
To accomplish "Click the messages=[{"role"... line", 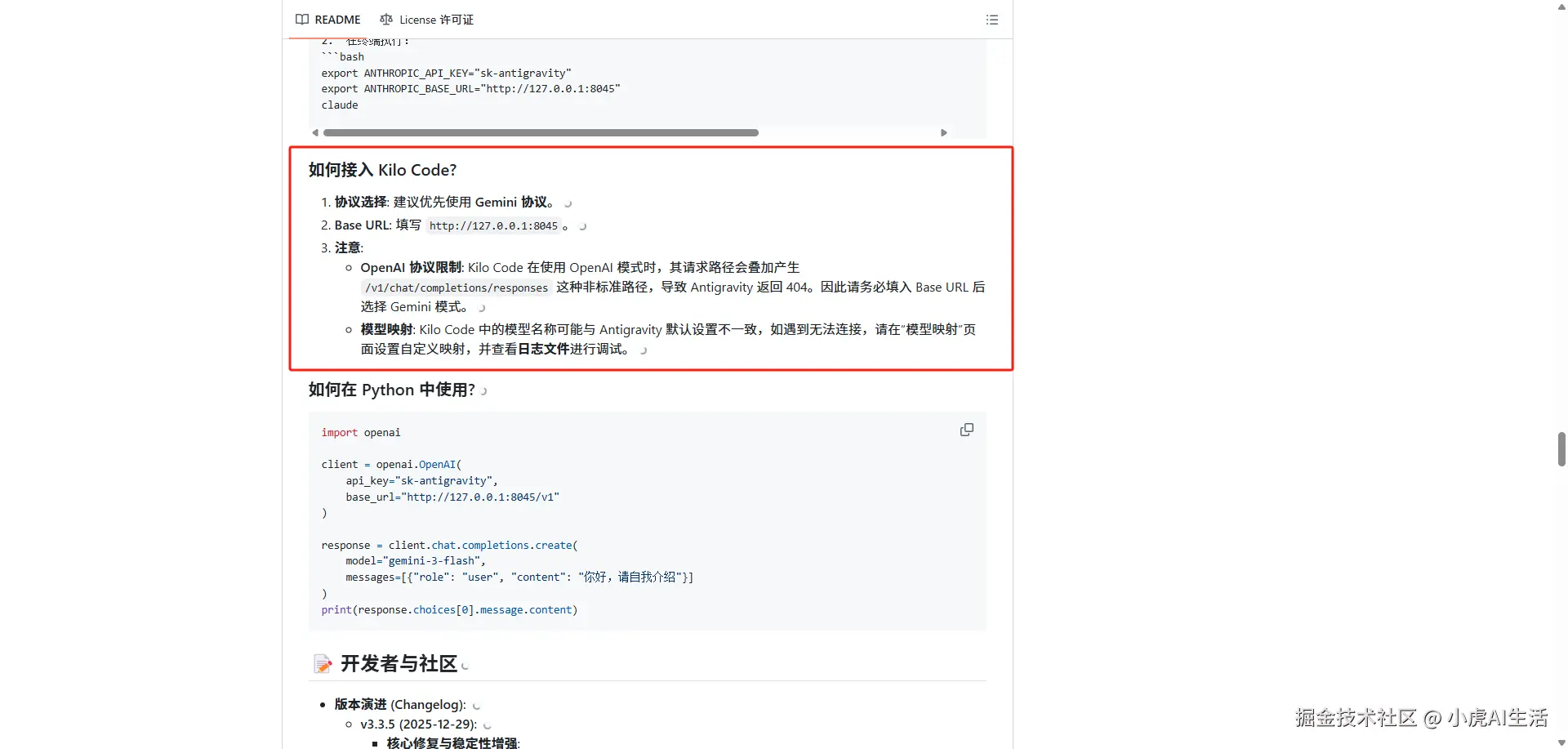I will 519,577.
